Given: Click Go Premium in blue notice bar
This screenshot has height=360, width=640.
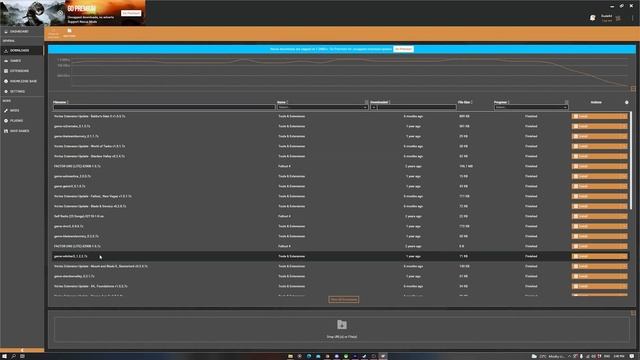Looking at the screenshot, I should 403,49.
